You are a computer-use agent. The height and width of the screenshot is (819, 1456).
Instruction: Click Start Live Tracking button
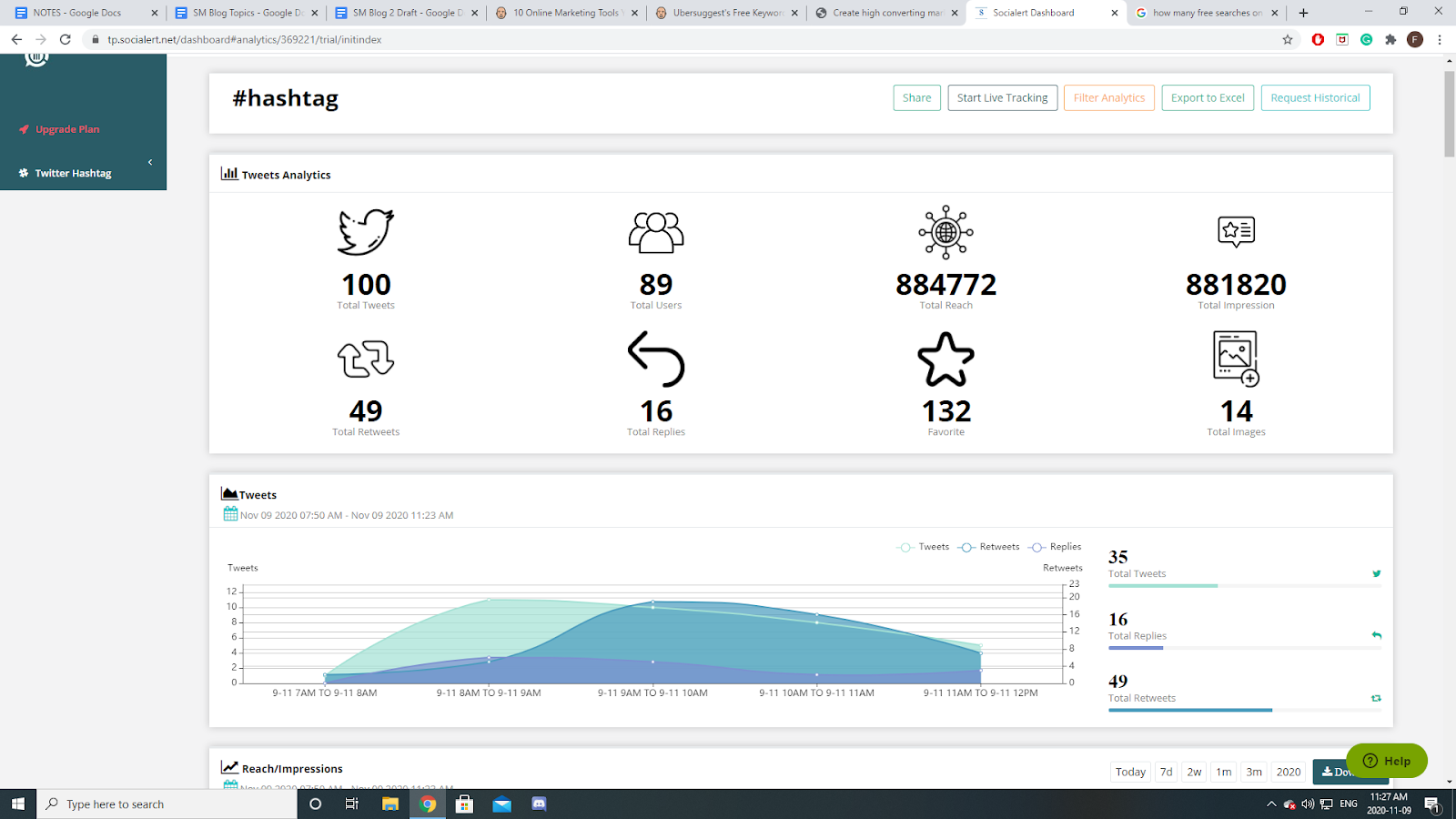1002,97
